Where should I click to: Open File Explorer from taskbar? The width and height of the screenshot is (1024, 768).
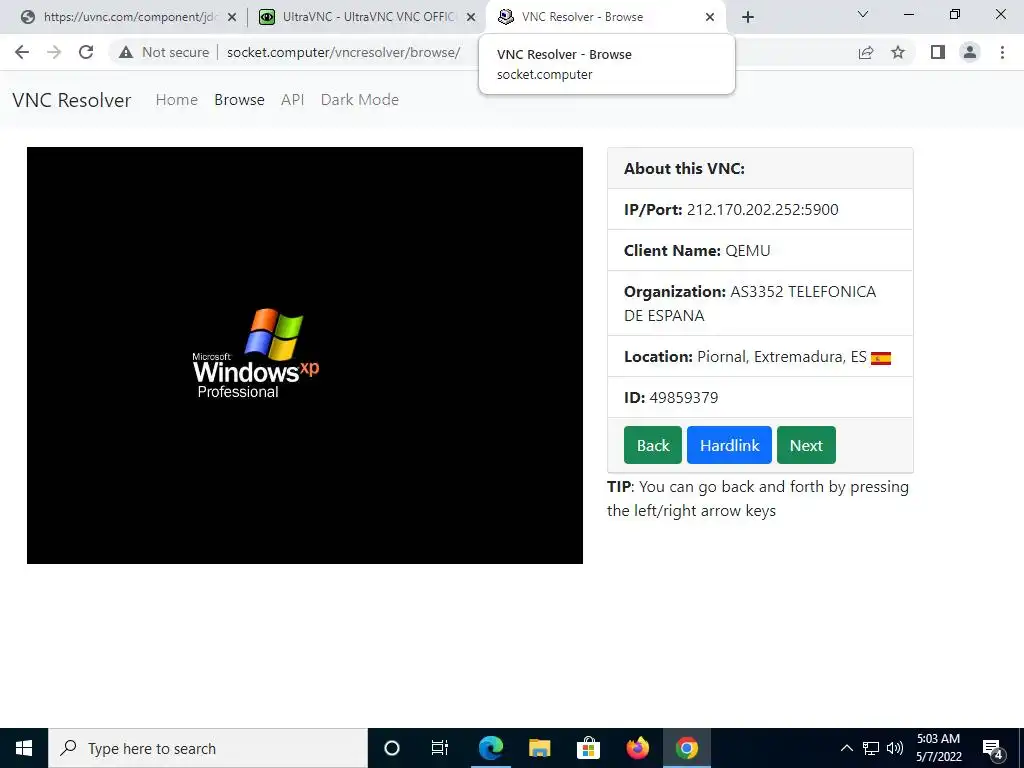[x=539, y=748]
